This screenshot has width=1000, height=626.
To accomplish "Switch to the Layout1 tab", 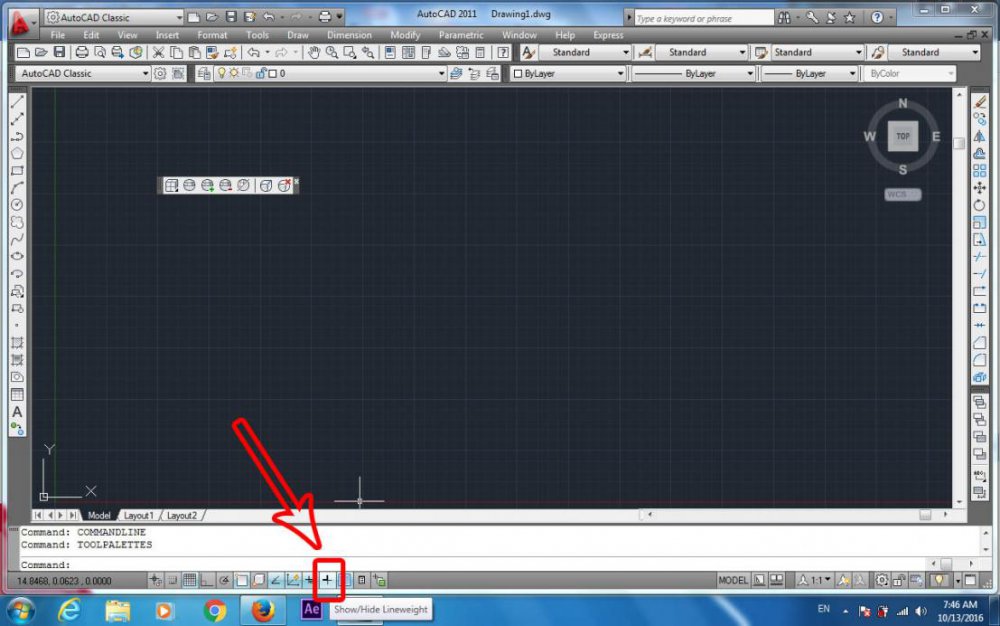I will click(138, 515).
